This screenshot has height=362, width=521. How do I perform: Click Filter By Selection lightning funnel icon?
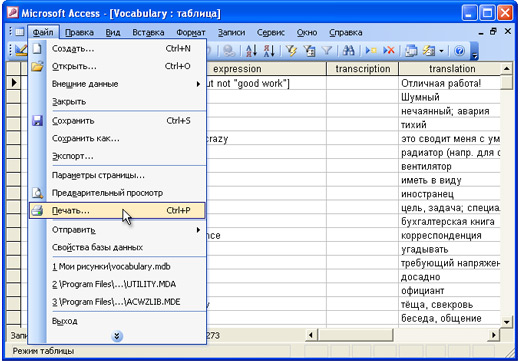click(x=292, y=51)
